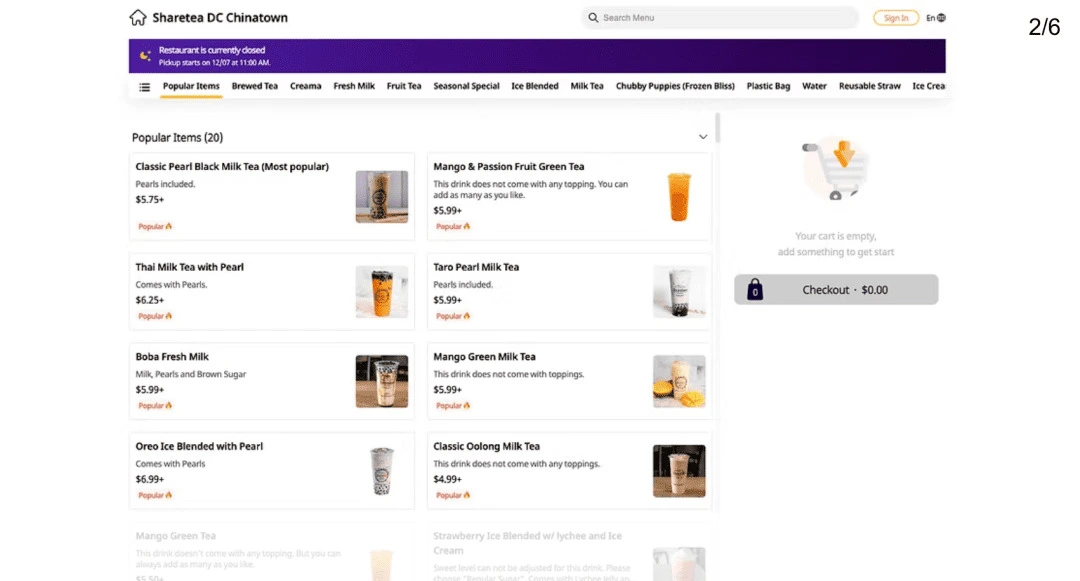1080x581 pixels.
Task: Select the Milk Tea tab
Action: coord(587,86)
